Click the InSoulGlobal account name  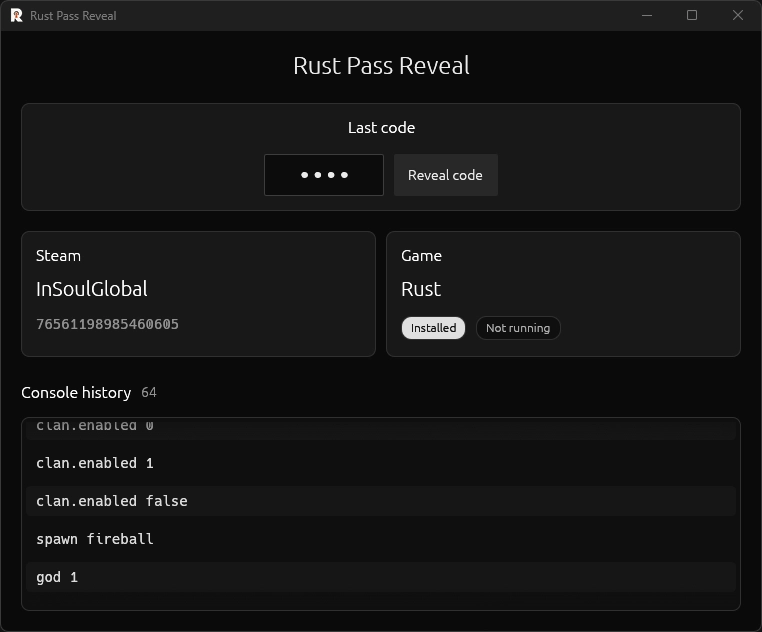(x=92, y=289)
